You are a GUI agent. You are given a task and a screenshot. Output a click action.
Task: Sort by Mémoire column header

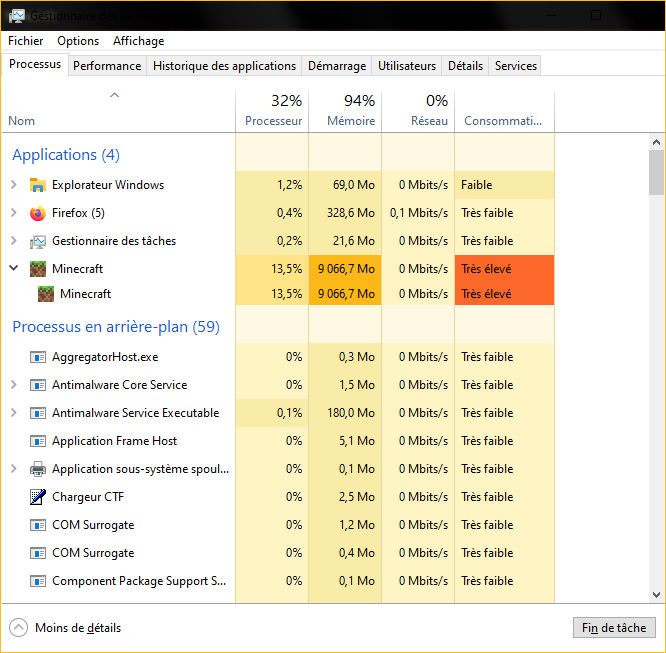tap(345, 111)
